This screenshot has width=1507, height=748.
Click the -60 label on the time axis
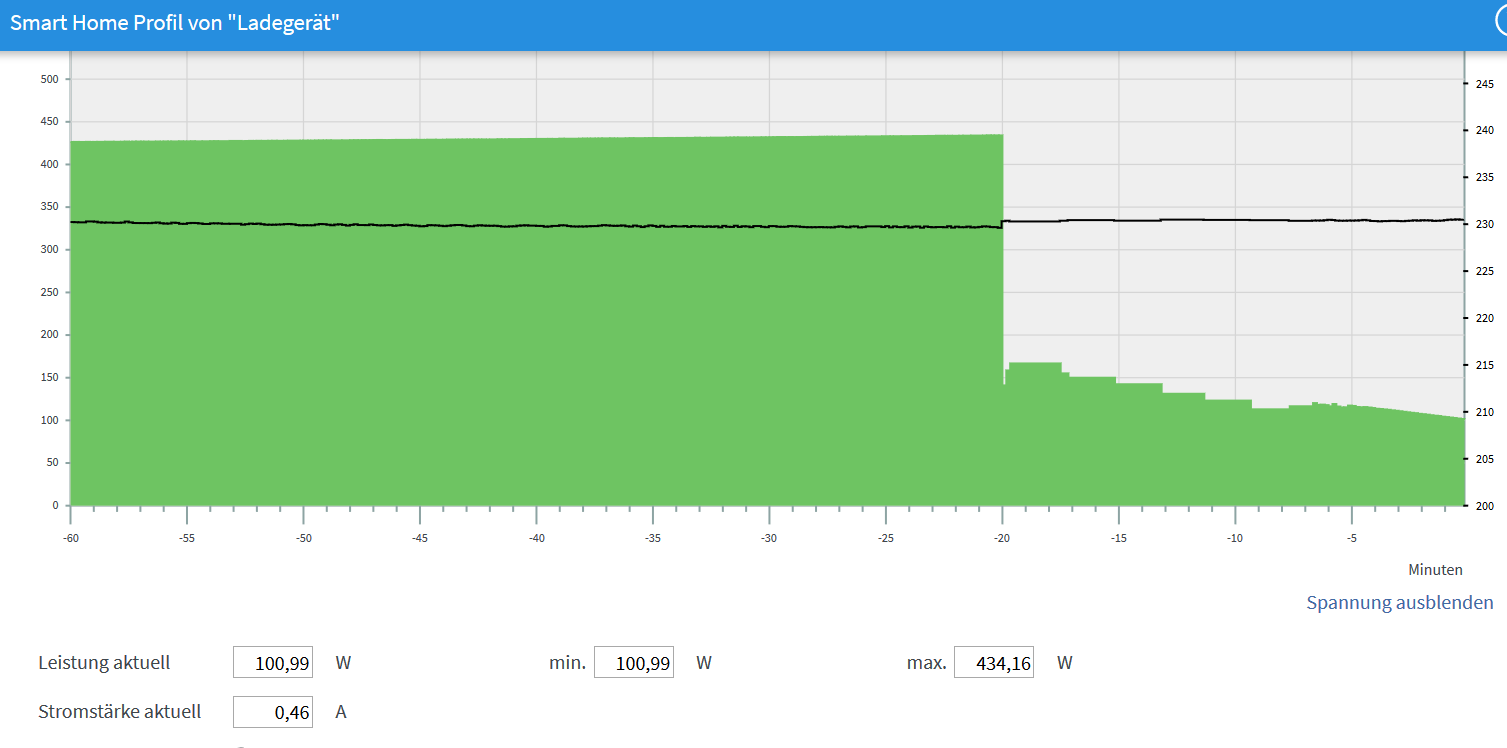pyautogui.click(x=70, y=538)
